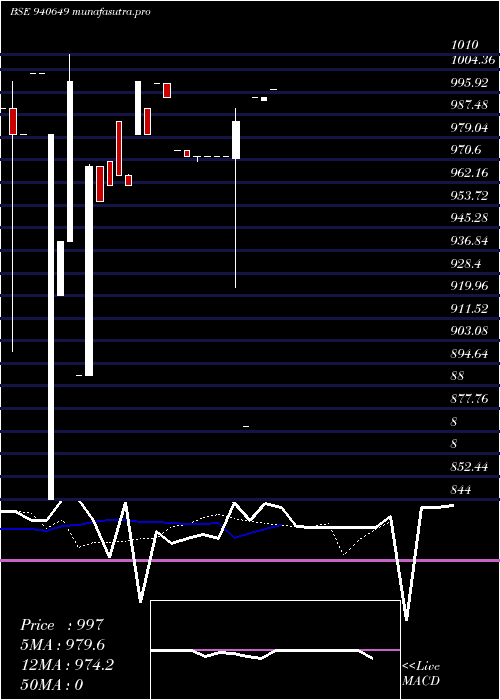
Task: Click the 877.76 price axis label
Action: [470, 399]
